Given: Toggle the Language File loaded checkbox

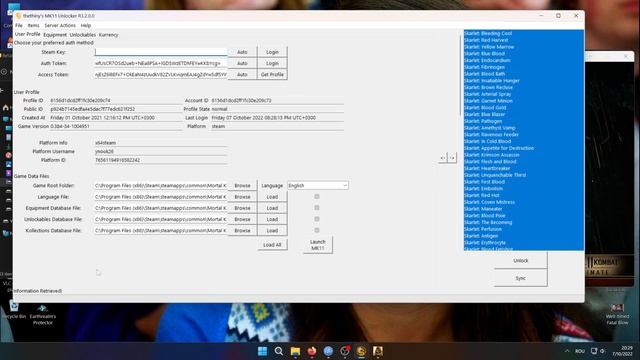Looking at the screenshot, I should (x=317, y=197).
